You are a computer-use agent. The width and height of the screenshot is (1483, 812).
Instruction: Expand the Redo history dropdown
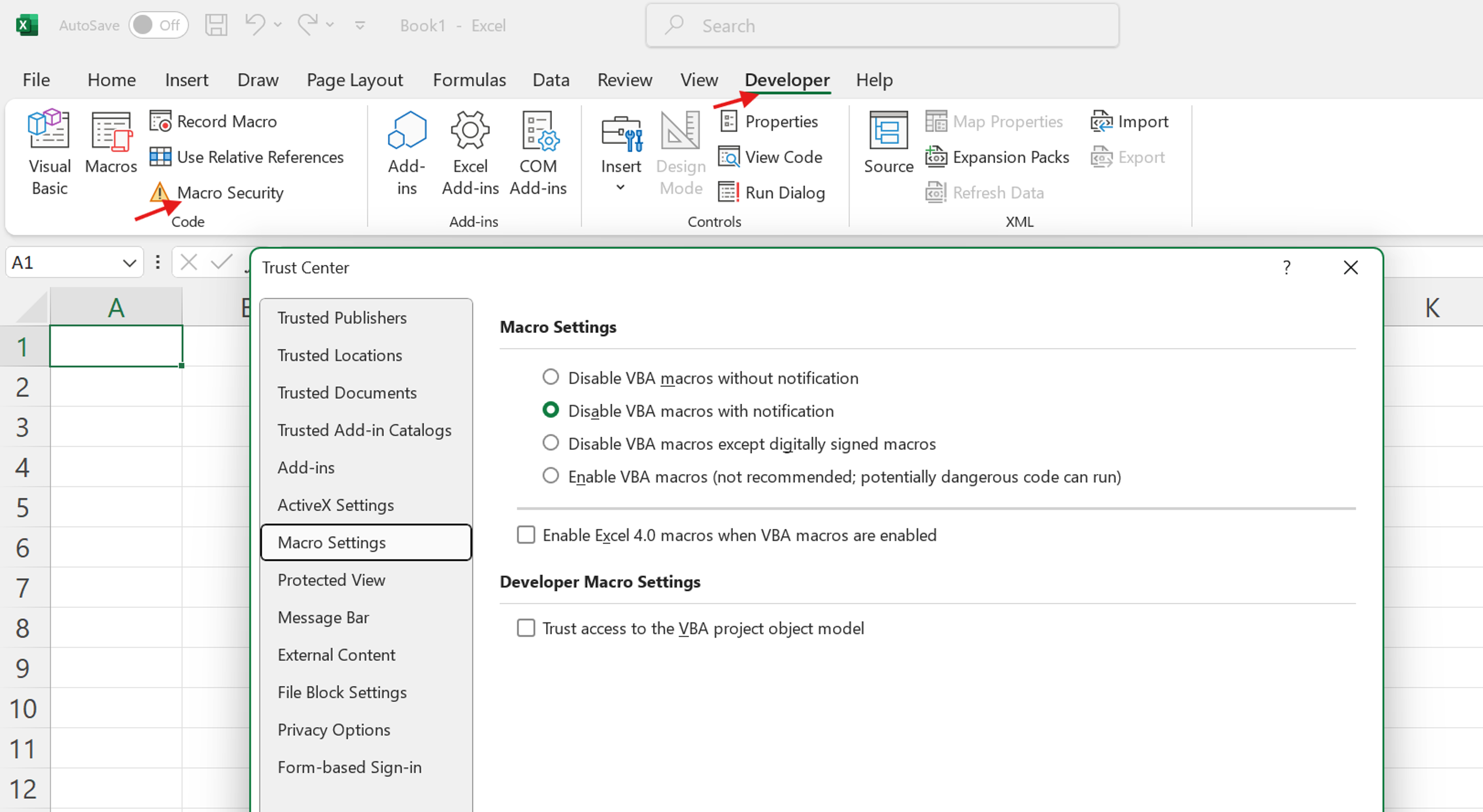(330, 25)
